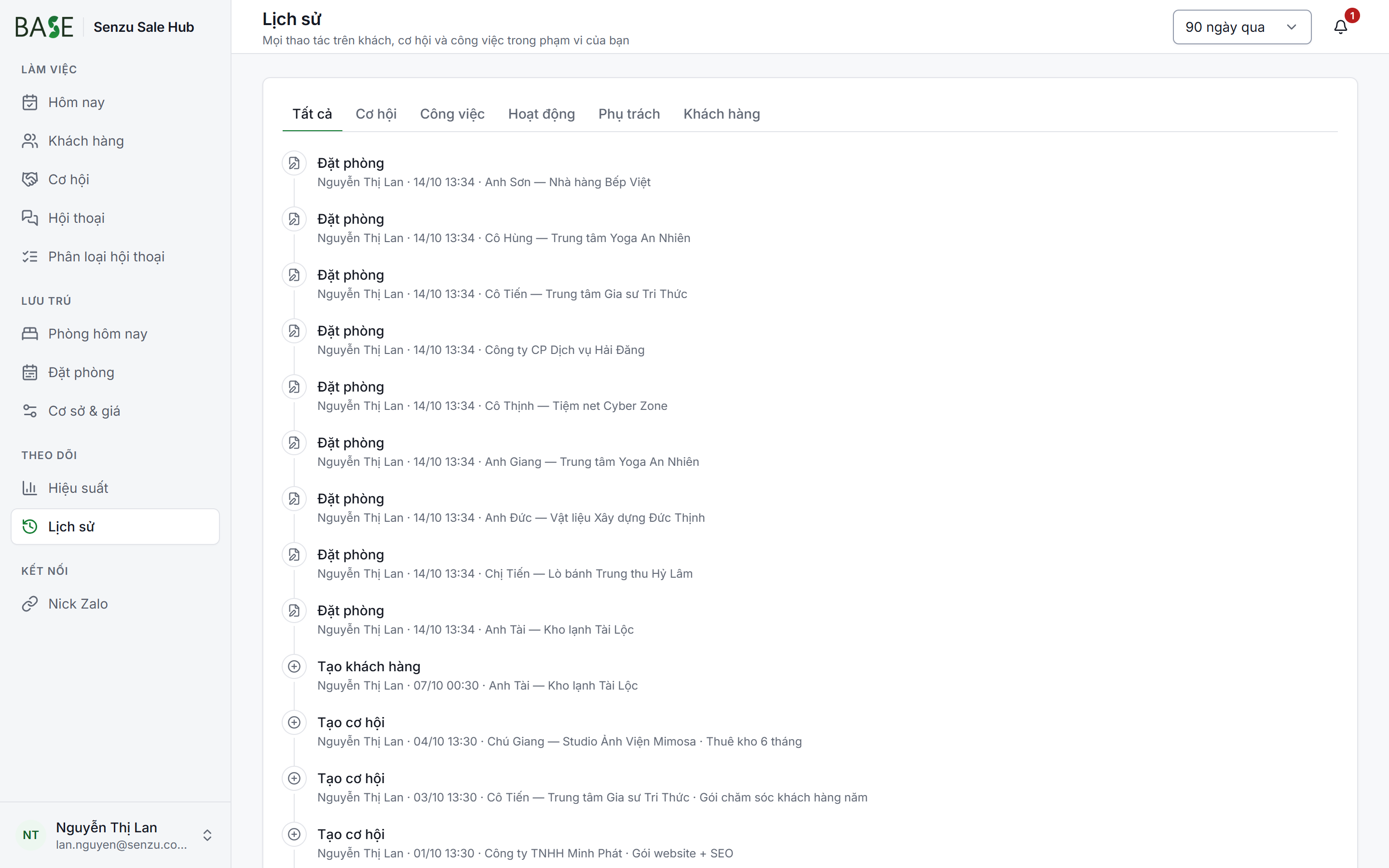The height and width of the screenshot is (868, 1389).
Task: Click the Senzu Sale Hub title
Action: (x=144, y=27)
